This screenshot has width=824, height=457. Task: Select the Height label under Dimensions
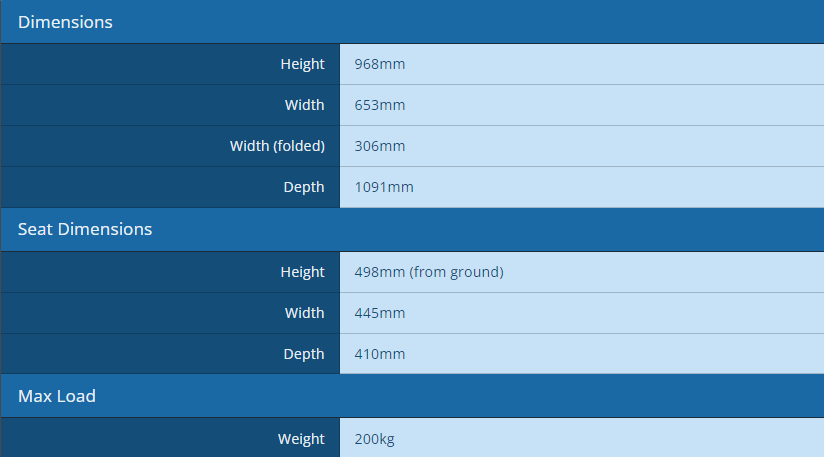coord(302,64)
